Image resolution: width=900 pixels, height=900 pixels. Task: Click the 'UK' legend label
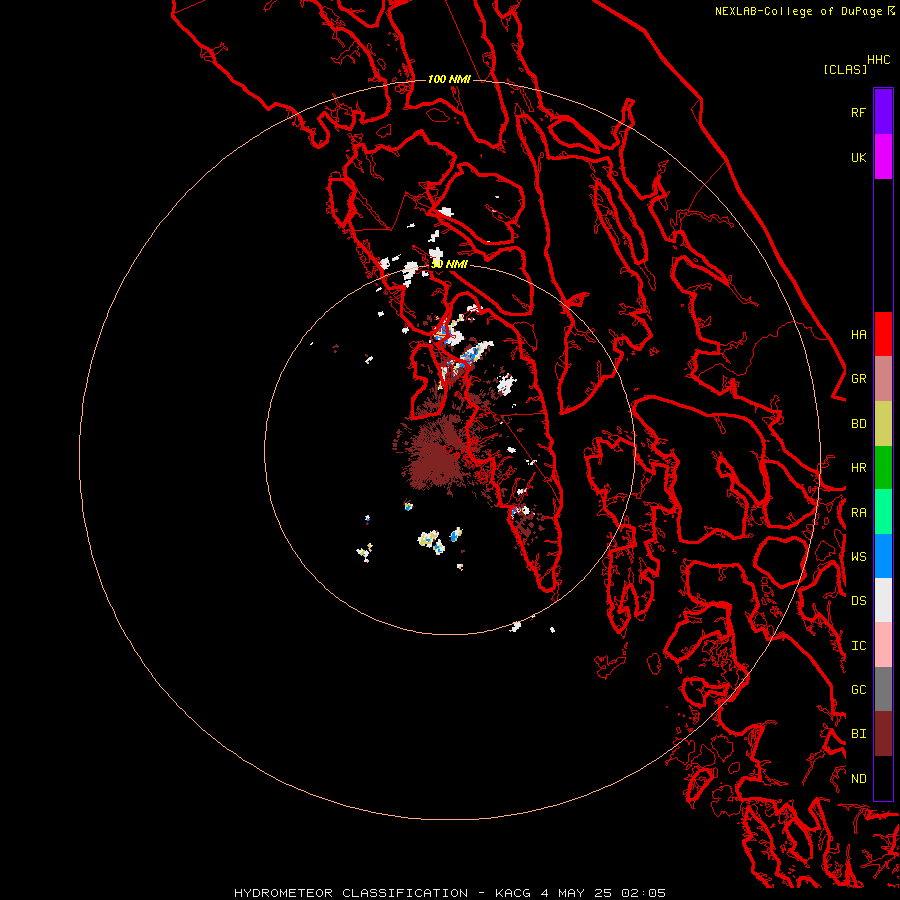click(858, 157)
